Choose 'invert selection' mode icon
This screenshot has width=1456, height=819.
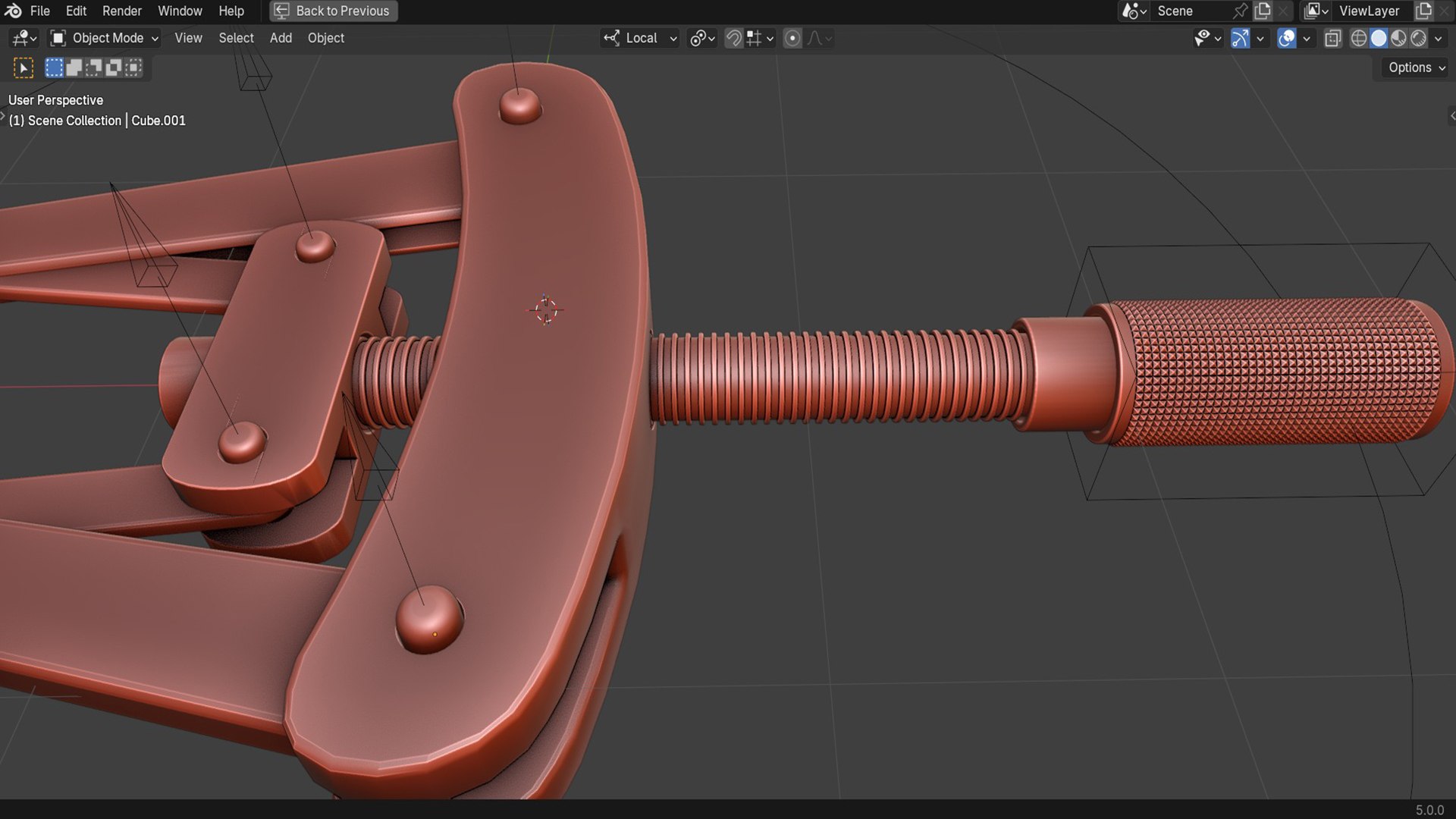(x=113, y=68)
